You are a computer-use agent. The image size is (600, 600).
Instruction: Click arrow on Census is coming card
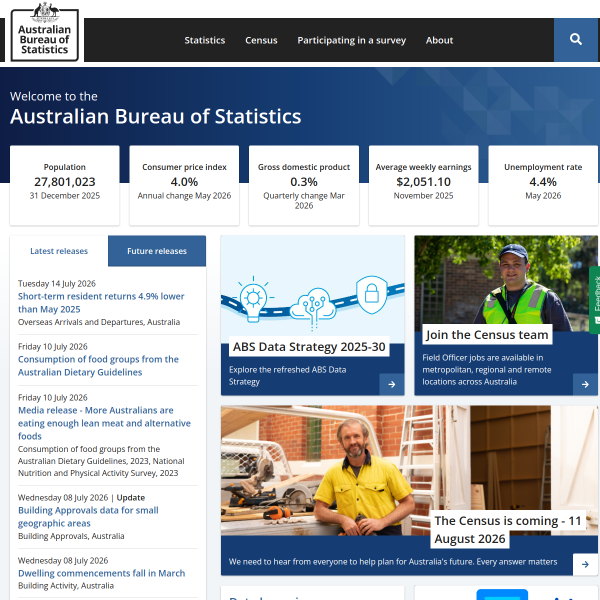pos(585,564)
